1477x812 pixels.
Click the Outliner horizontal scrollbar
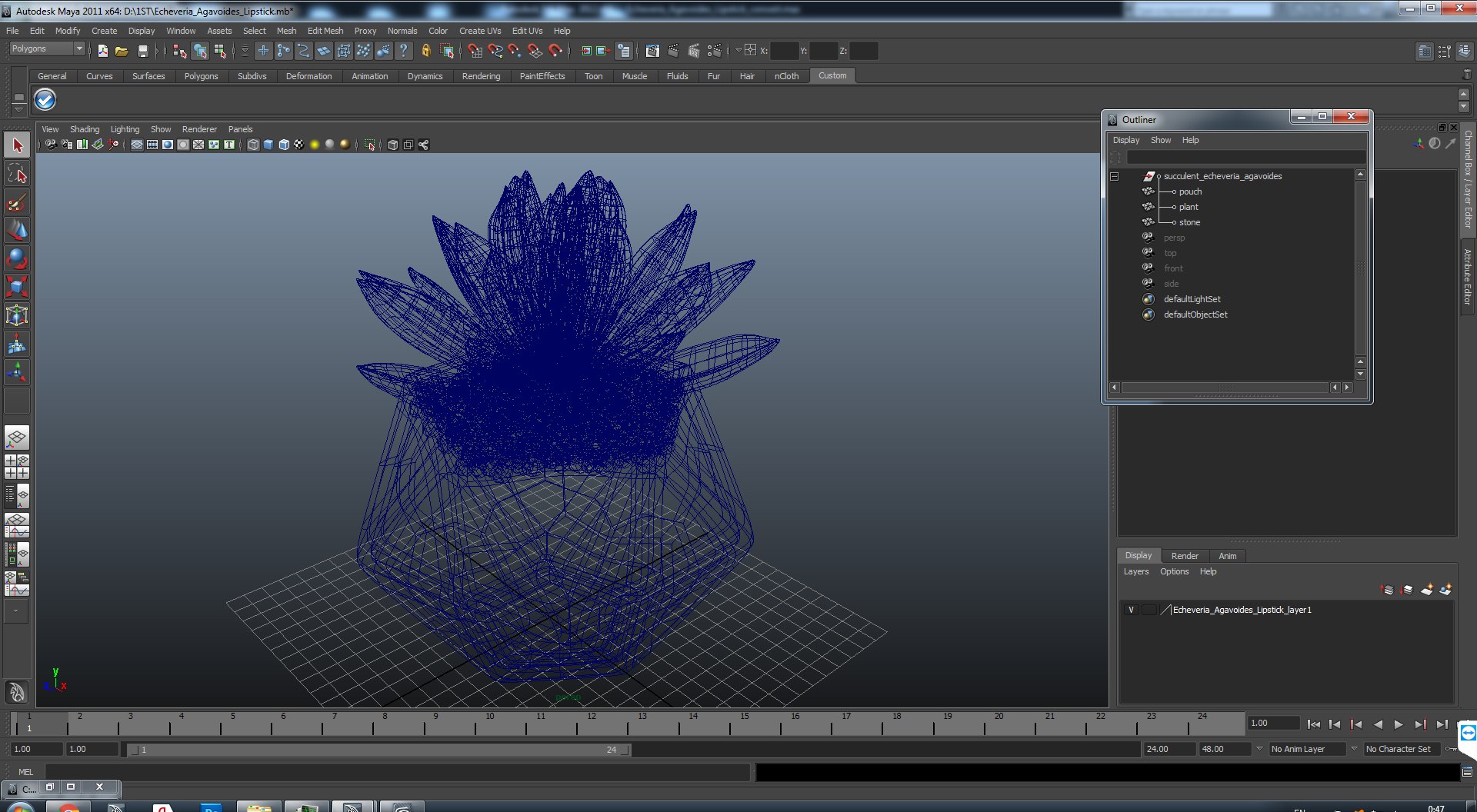point(1225,388)
